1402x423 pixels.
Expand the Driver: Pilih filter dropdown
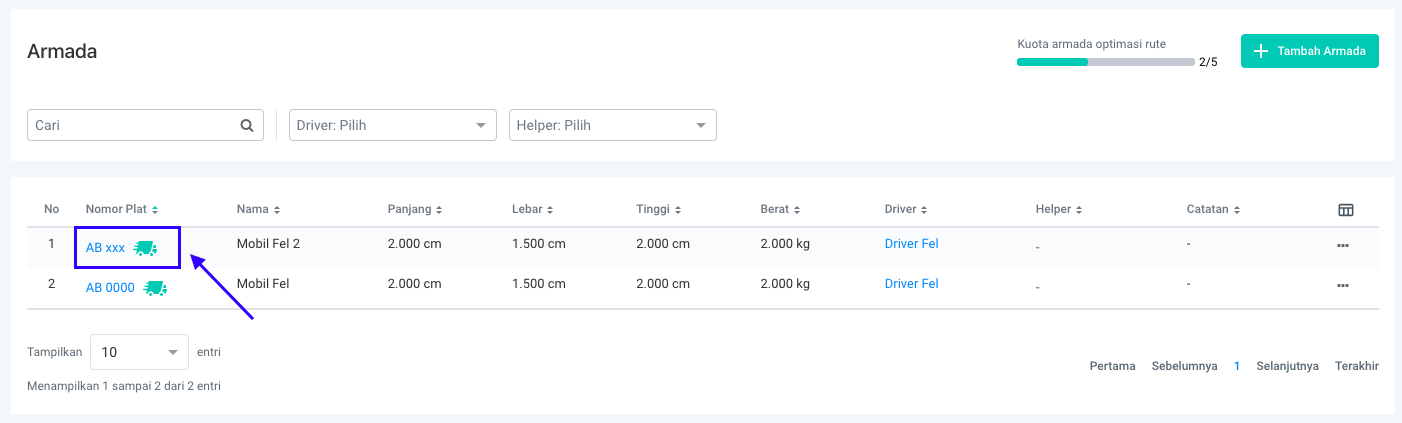tap(392, 126)
